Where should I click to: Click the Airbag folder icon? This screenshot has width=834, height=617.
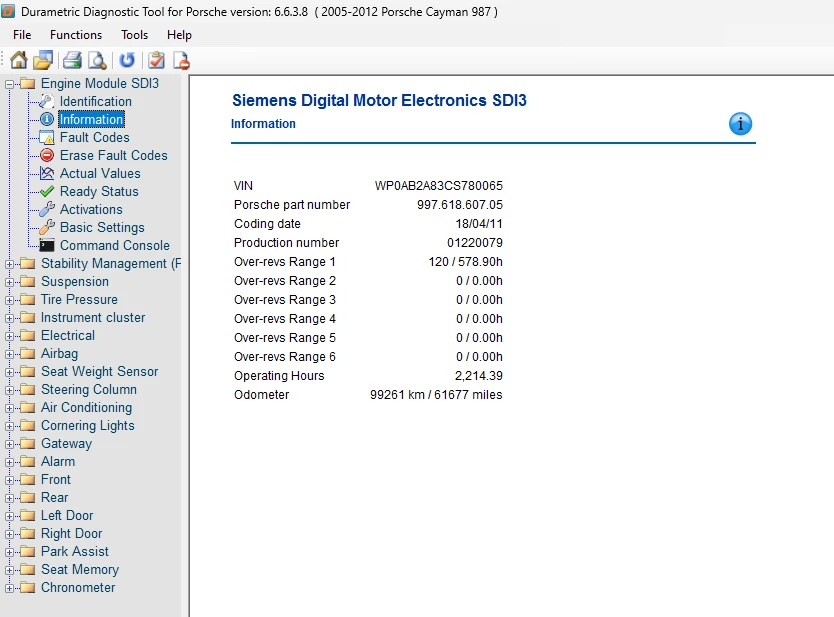pyautogui.click(x=27, y=354)
